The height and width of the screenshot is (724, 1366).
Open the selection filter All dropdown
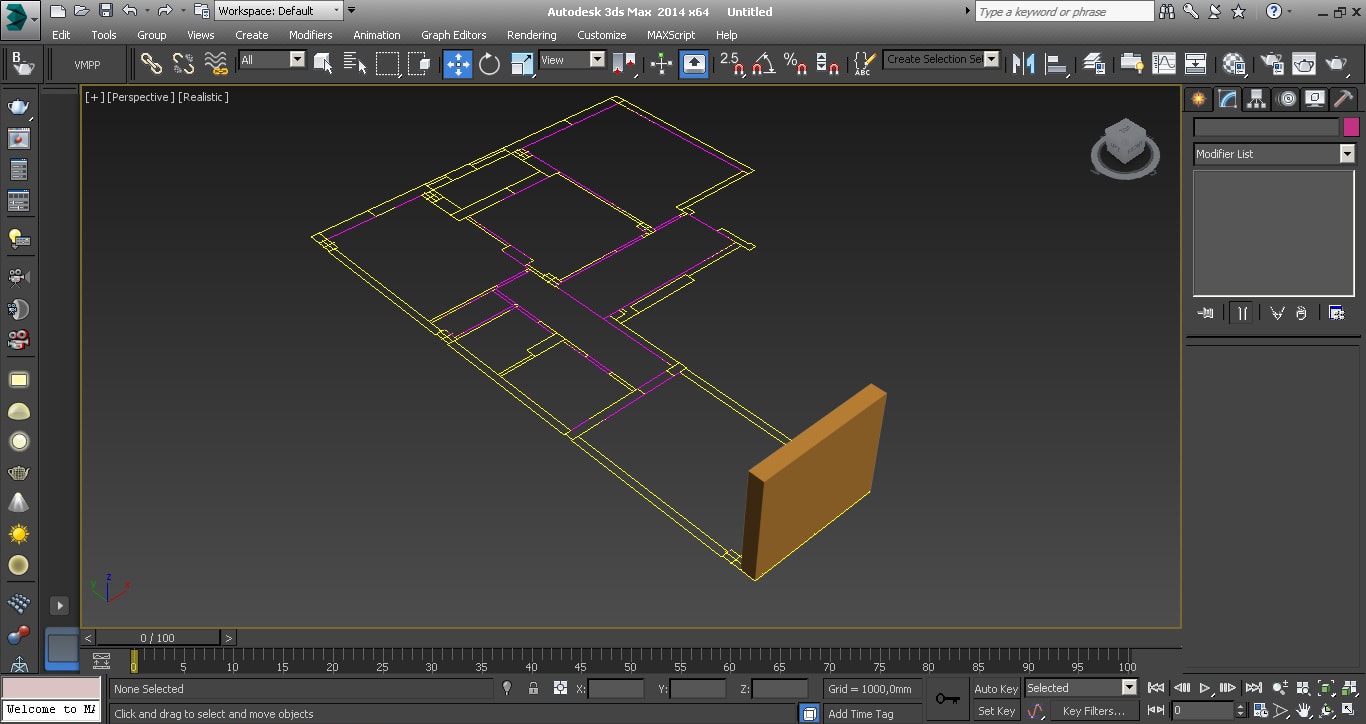272,60
